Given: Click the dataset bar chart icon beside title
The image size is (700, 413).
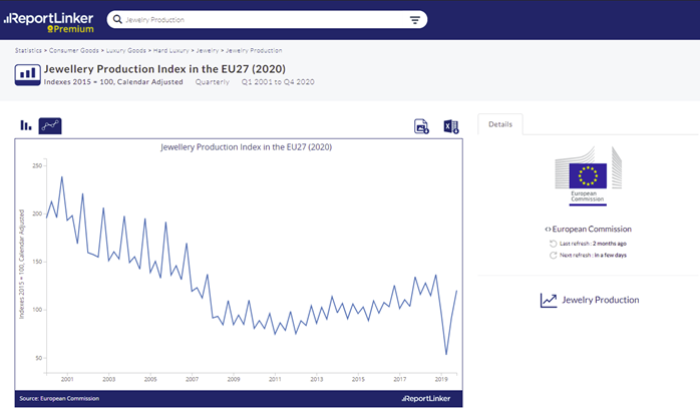Looking at the screenshot, I should point(26,75).
